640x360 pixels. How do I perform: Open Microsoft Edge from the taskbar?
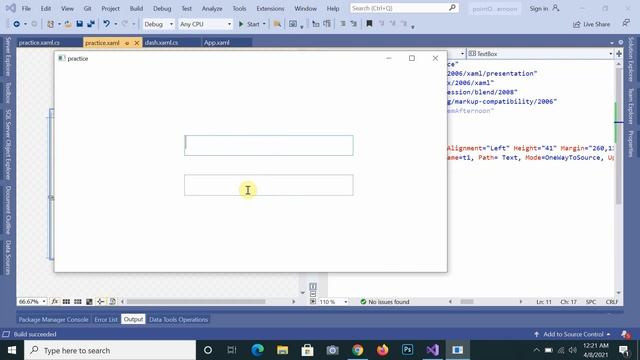click(258, 350)
